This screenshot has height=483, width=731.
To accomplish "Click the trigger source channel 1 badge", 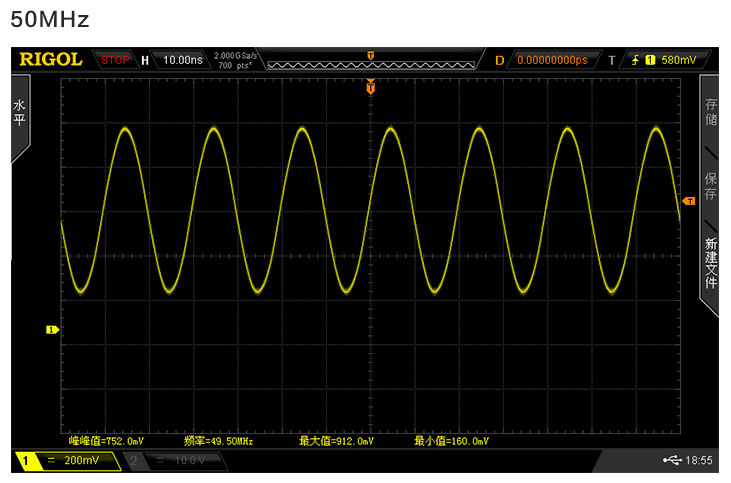I will [x=650, y=60].
